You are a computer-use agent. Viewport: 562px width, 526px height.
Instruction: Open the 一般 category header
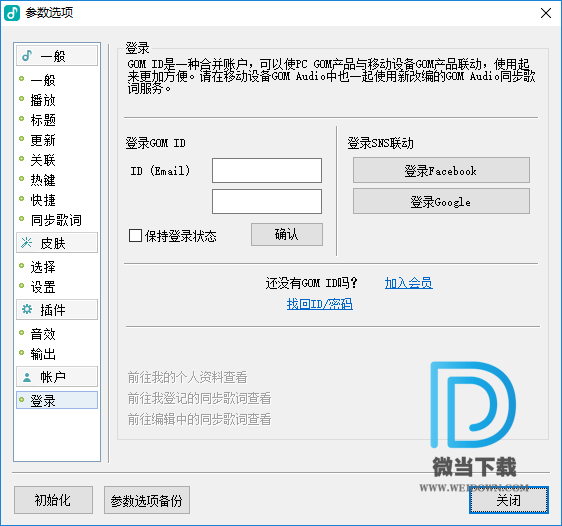57,56
